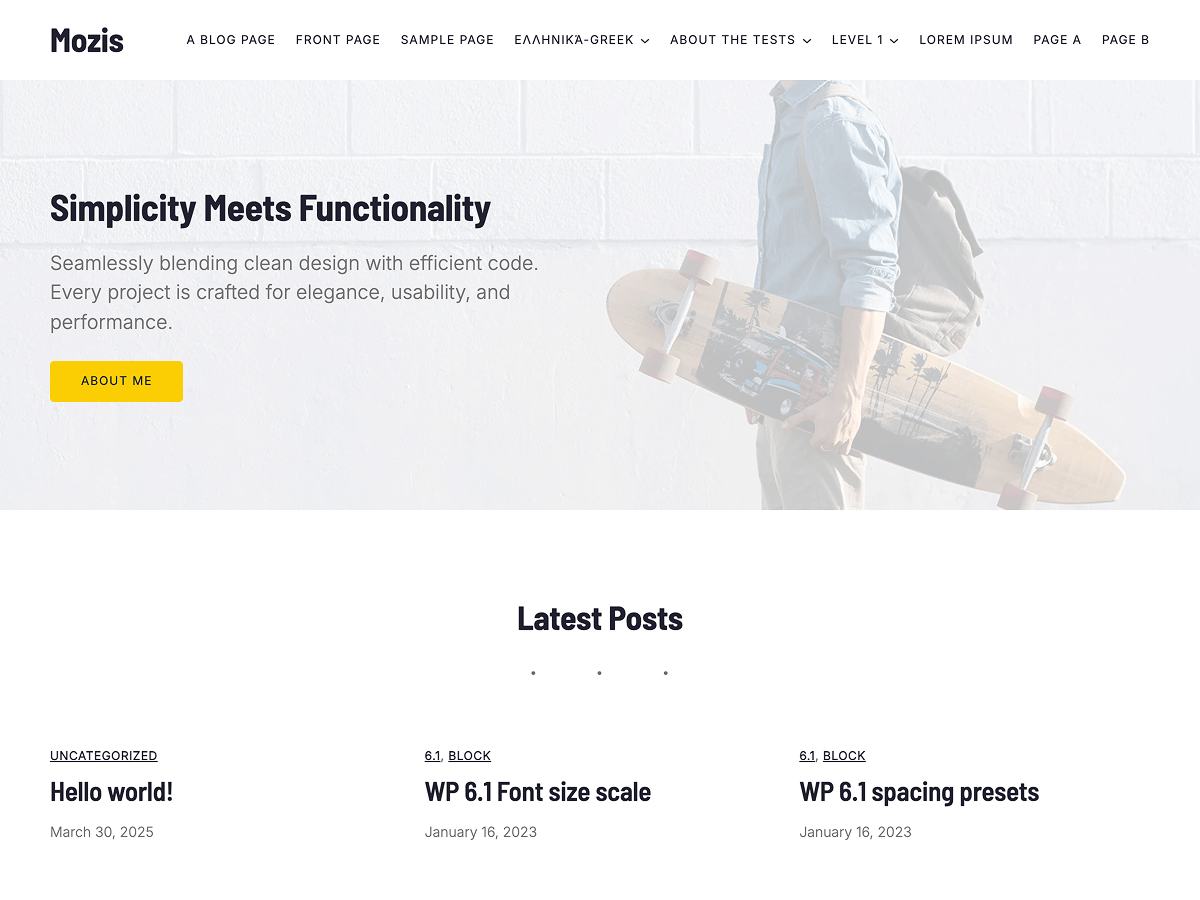This screenshot has height=900, width=1200.
Task: Open the A Blog Page menu item
Action: point(231,40)
